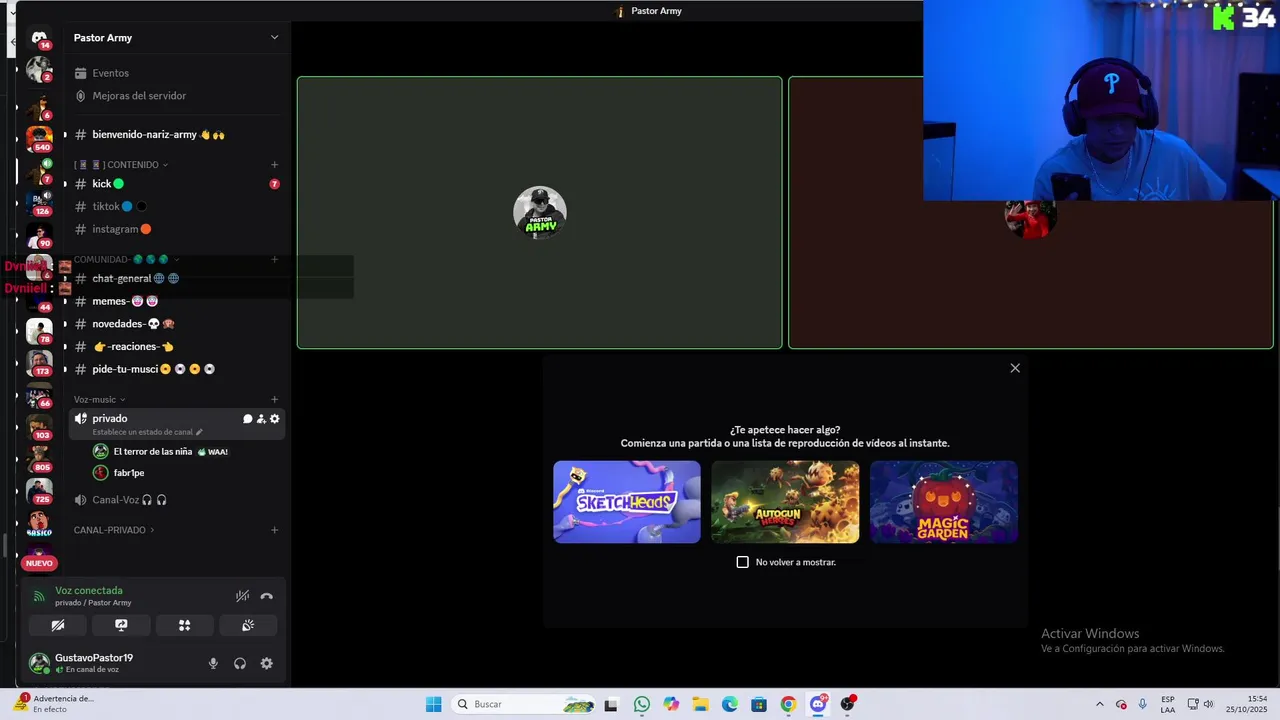Open Google Chrome from taskbar
Screen dimensions: 1280x720
[x=788, y=704]
